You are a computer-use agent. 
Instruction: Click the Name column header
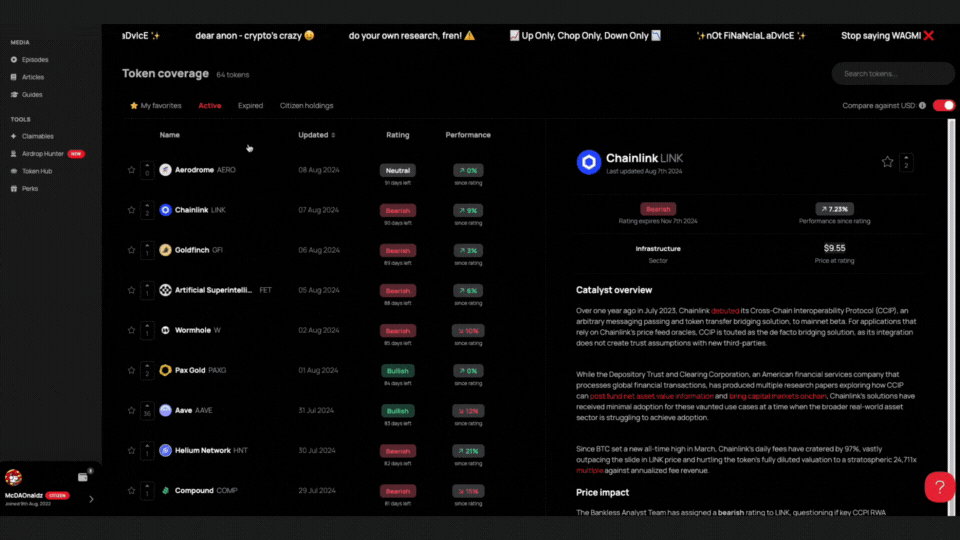coord(170,135)
